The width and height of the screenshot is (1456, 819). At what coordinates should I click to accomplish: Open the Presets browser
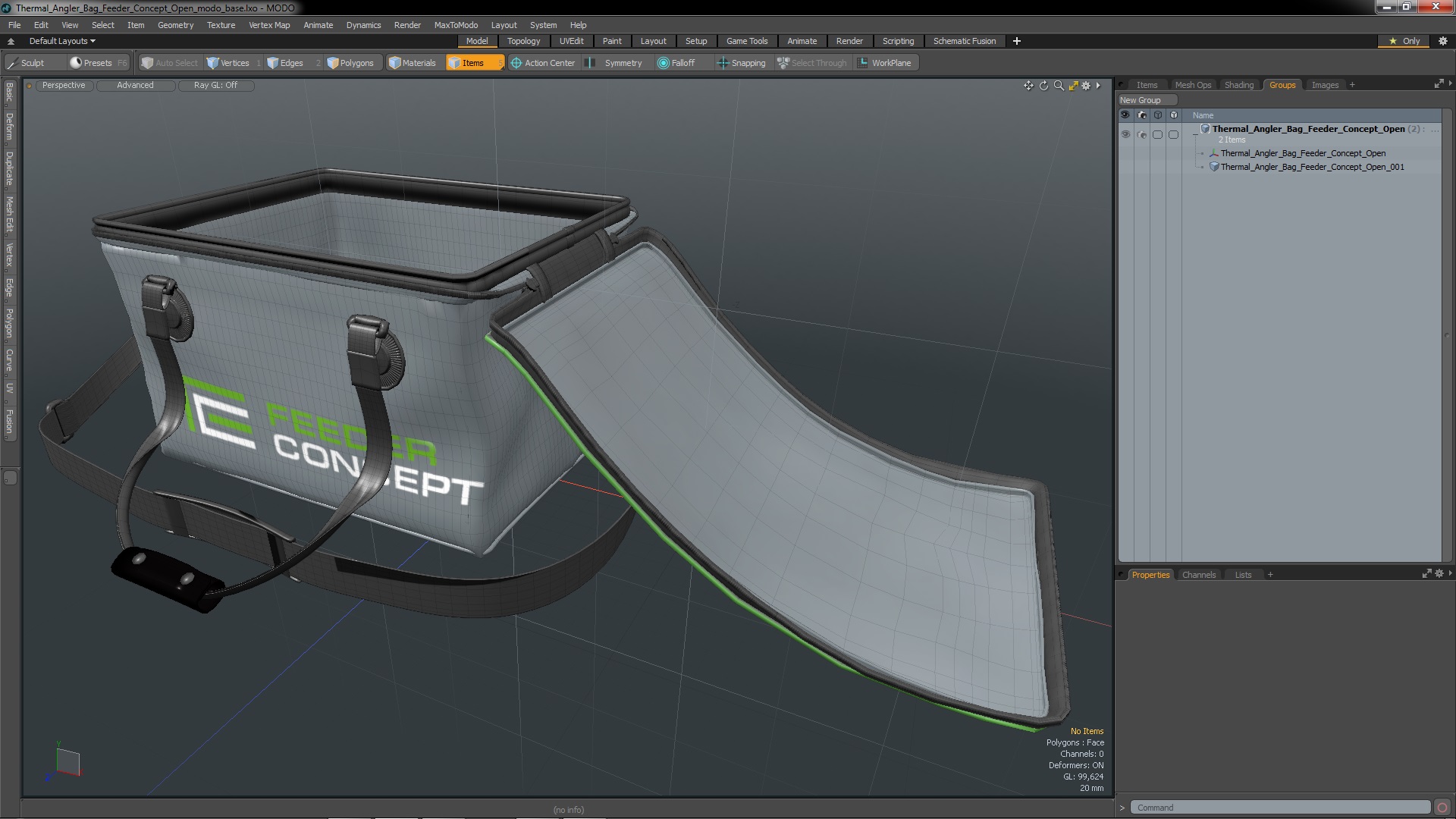coord(97,63)
